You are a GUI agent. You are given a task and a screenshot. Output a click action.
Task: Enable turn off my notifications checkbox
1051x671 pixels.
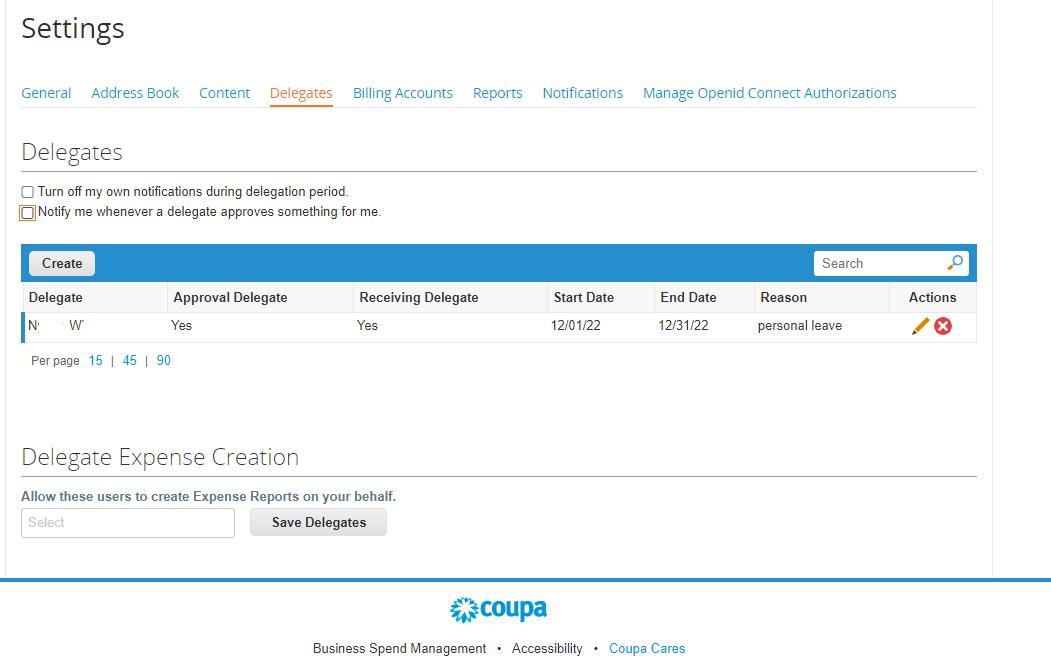tap(28, 192)
